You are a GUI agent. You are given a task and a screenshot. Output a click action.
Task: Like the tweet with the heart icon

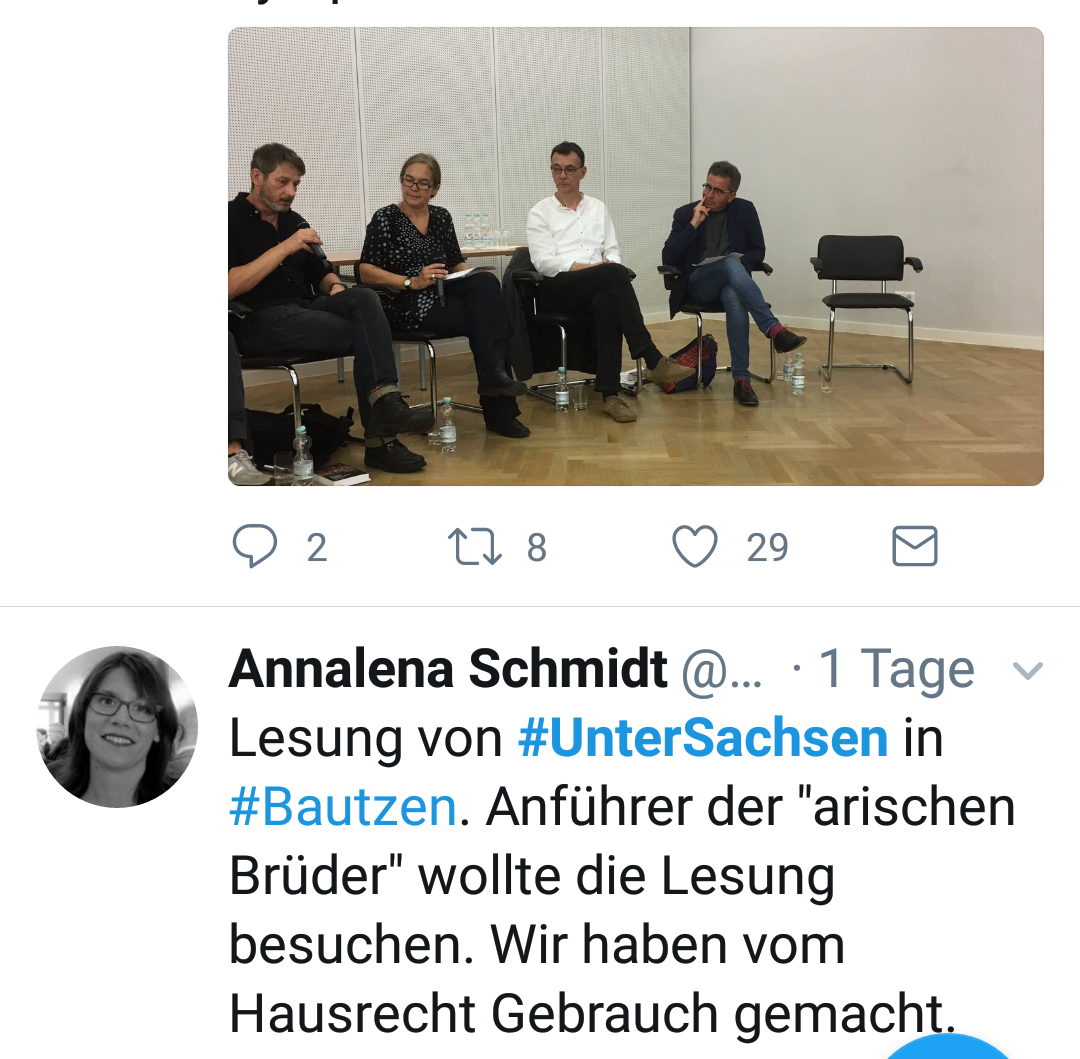pos(695,546)
